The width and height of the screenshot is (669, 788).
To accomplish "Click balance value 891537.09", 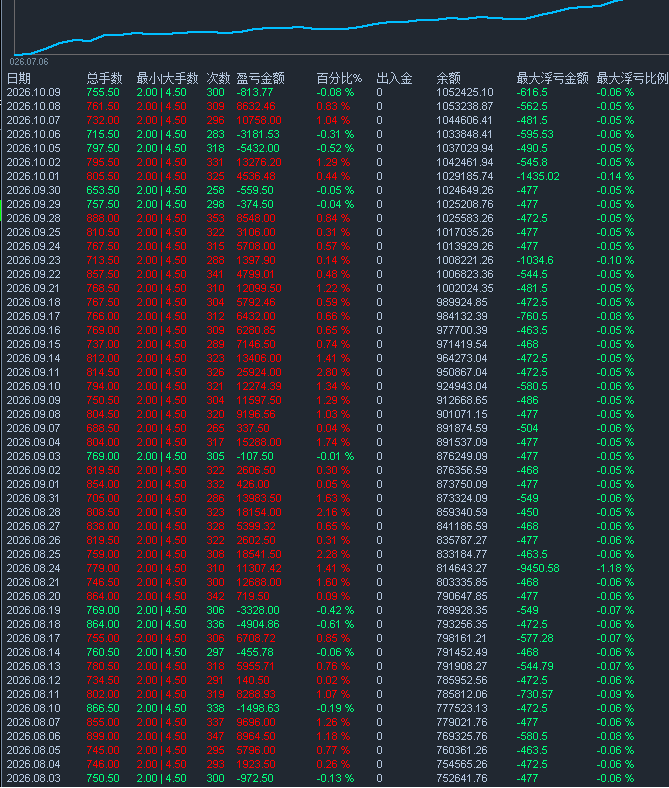I will point(462,442).
